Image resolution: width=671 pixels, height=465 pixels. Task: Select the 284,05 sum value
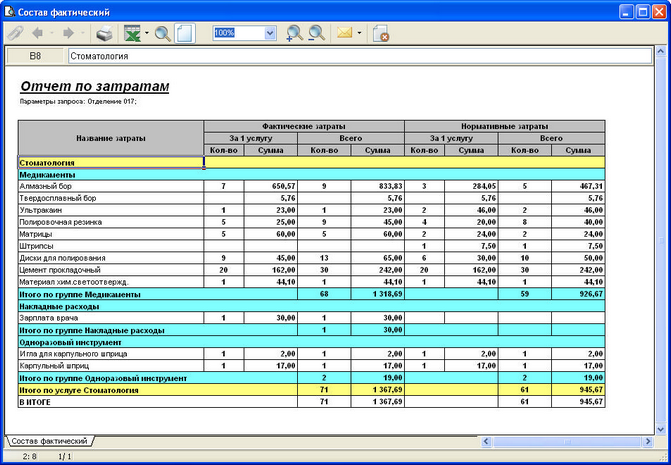471,187
